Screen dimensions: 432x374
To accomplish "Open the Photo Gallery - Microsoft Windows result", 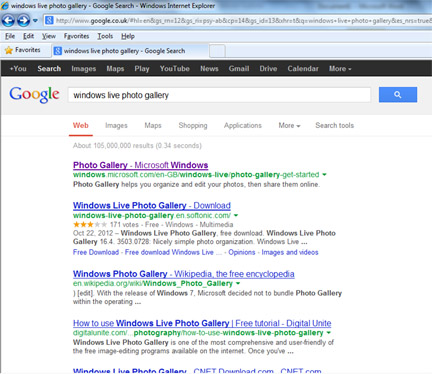I will [140, 165].
